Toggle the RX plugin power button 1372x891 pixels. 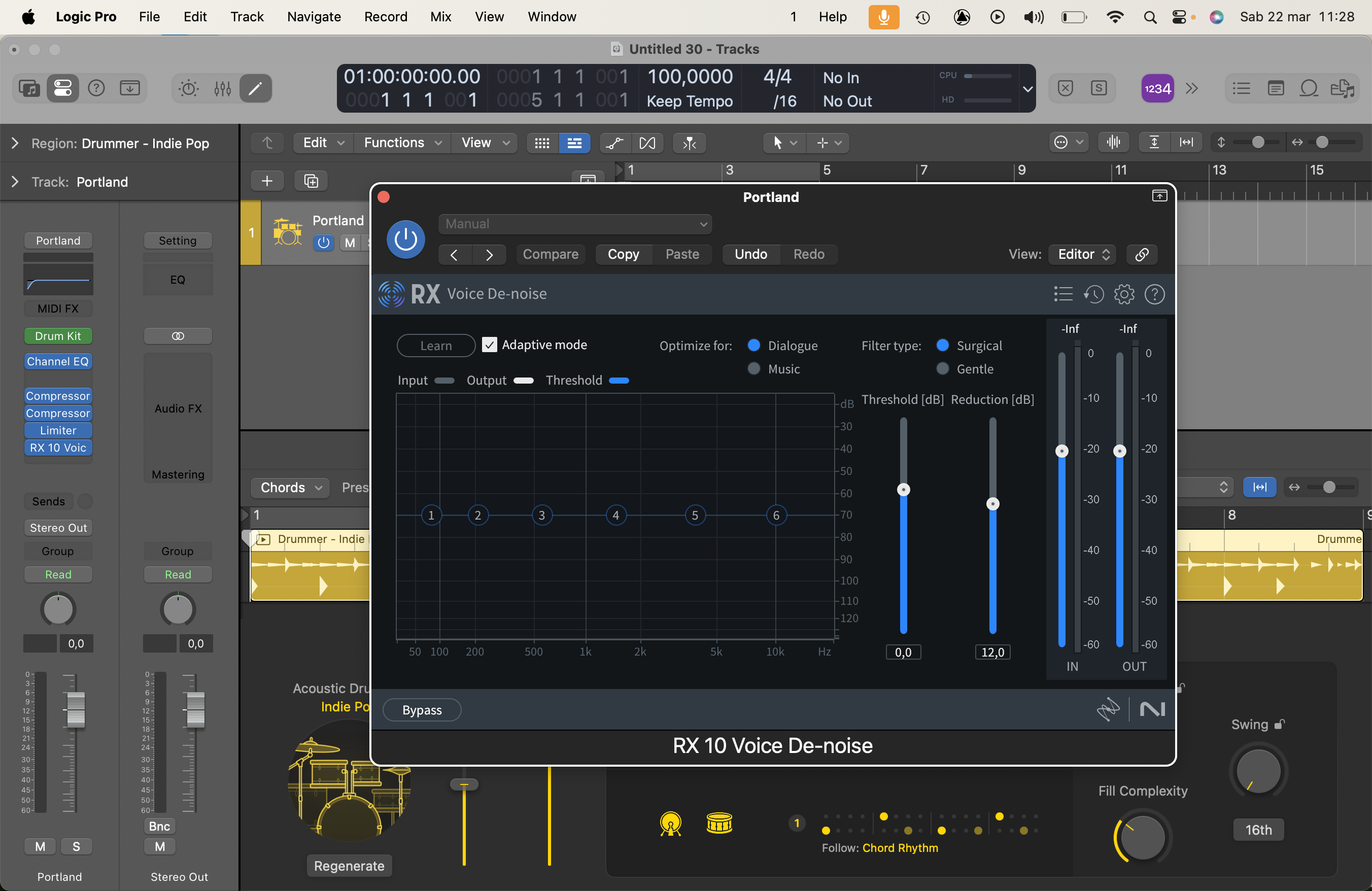click(406, 239)
